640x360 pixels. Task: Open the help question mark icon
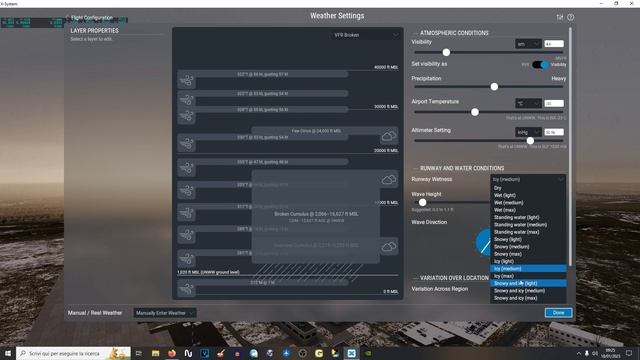[x=571, y=17]
